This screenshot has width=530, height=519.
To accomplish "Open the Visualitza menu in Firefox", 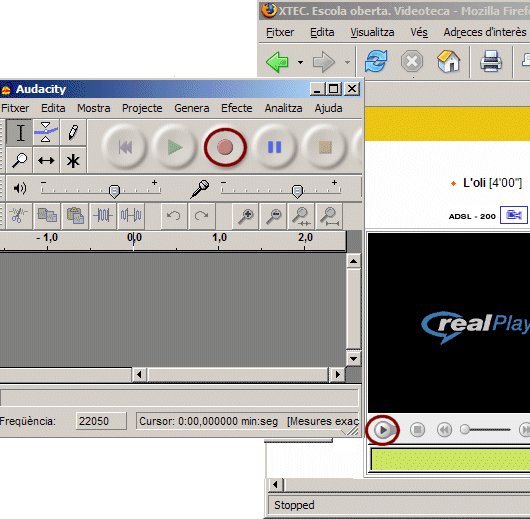I will pyautogui.click(x=372, y=32).
